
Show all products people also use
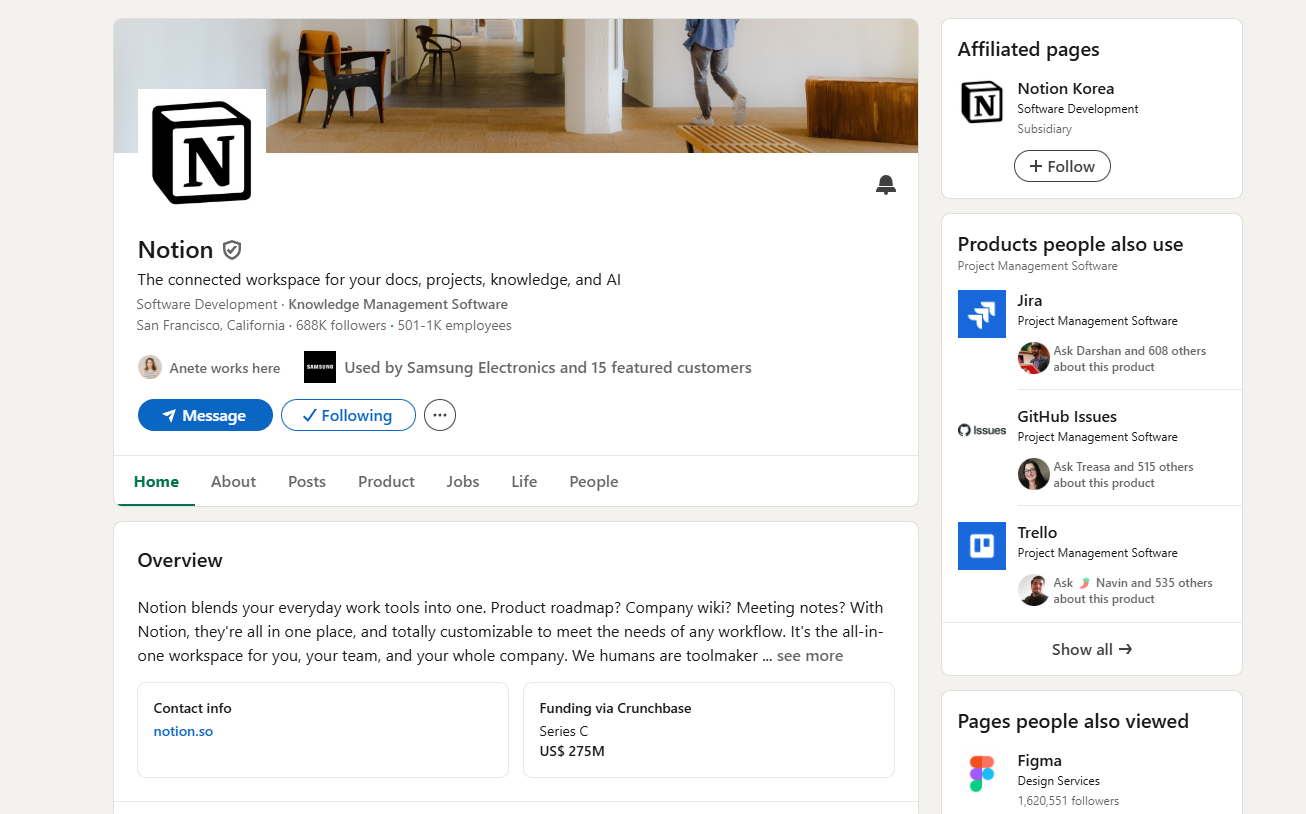(1091, 649)
